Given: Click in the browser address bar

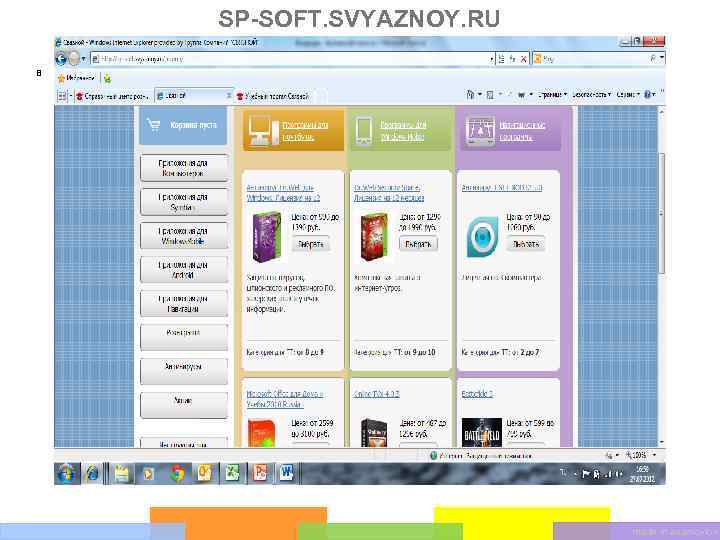Looking at the screenshot, I should click(289, 59).
